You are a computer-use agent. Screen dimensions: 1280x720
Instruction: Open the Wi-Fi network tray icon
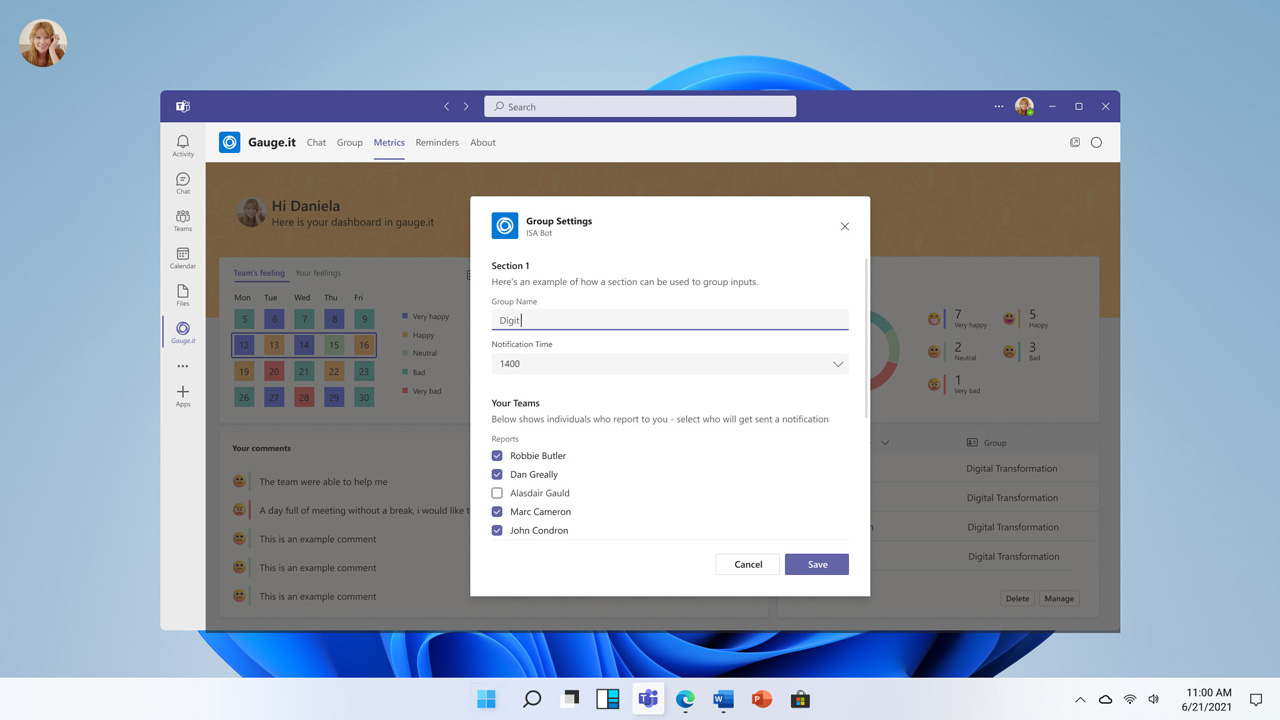[1130, 699]
